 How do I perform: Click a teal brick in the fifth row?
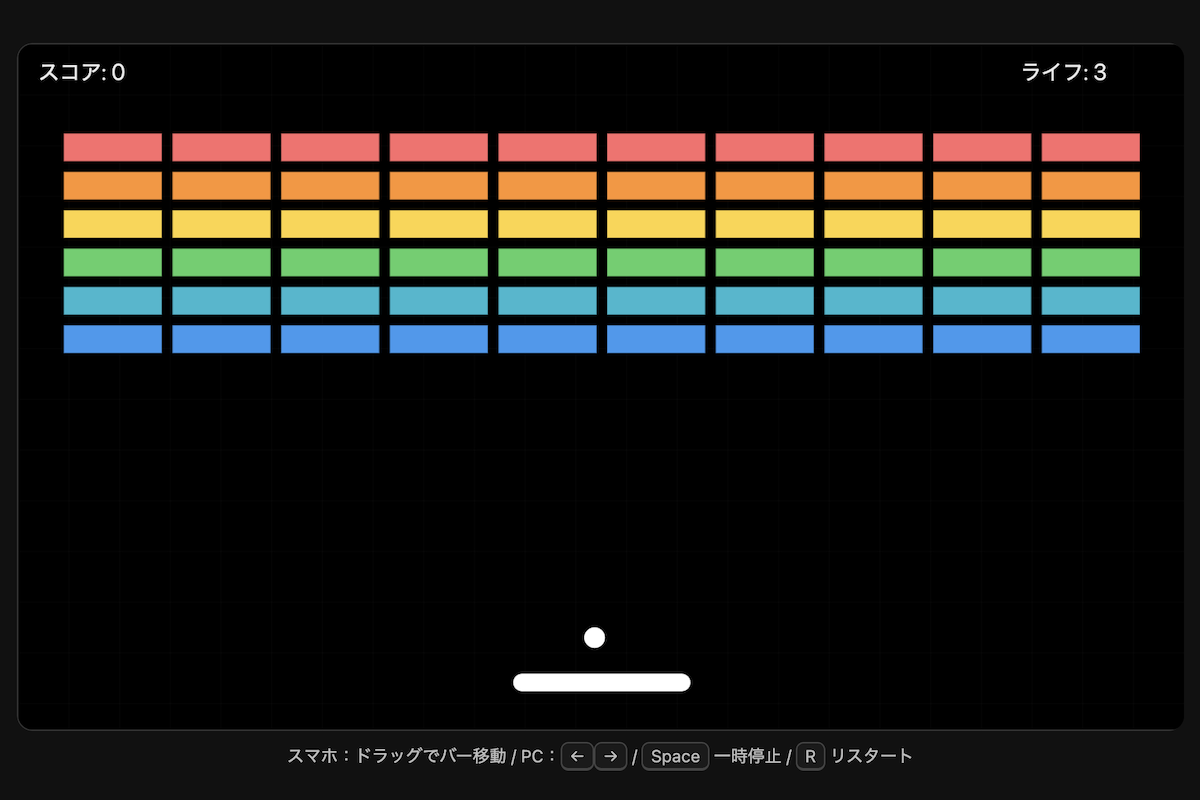coord(546,300)
